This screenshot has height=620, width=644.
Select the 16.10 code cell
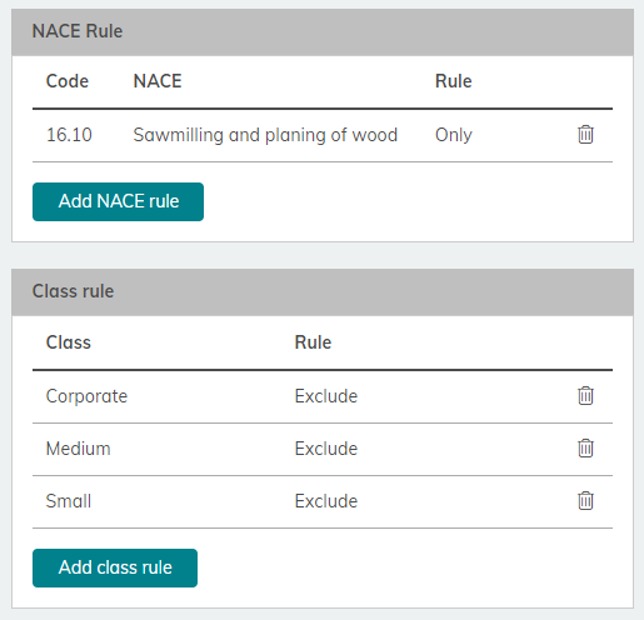pyautogui.click(x=69, y=134)
